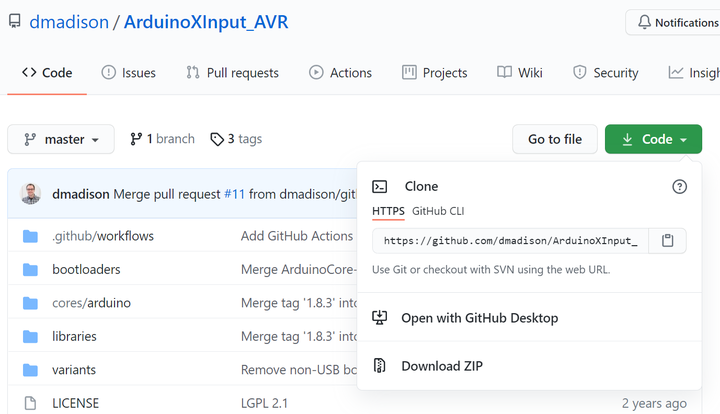Open the cores/arduino folder
Image resolution: width=720 pixels, height=414 pixels.
[x=91, y=303]
